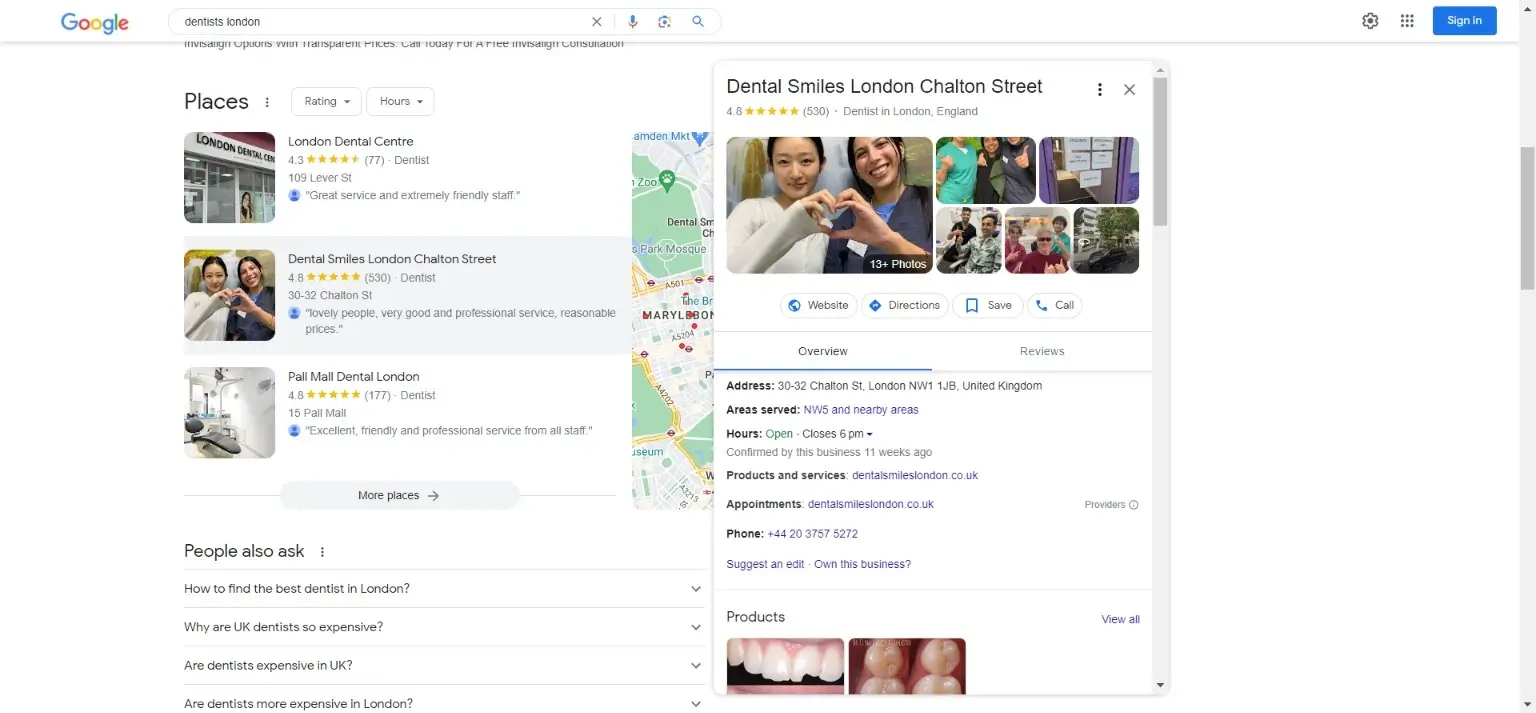
Task: Open Google Lens image search
Action: click(664, 21)
